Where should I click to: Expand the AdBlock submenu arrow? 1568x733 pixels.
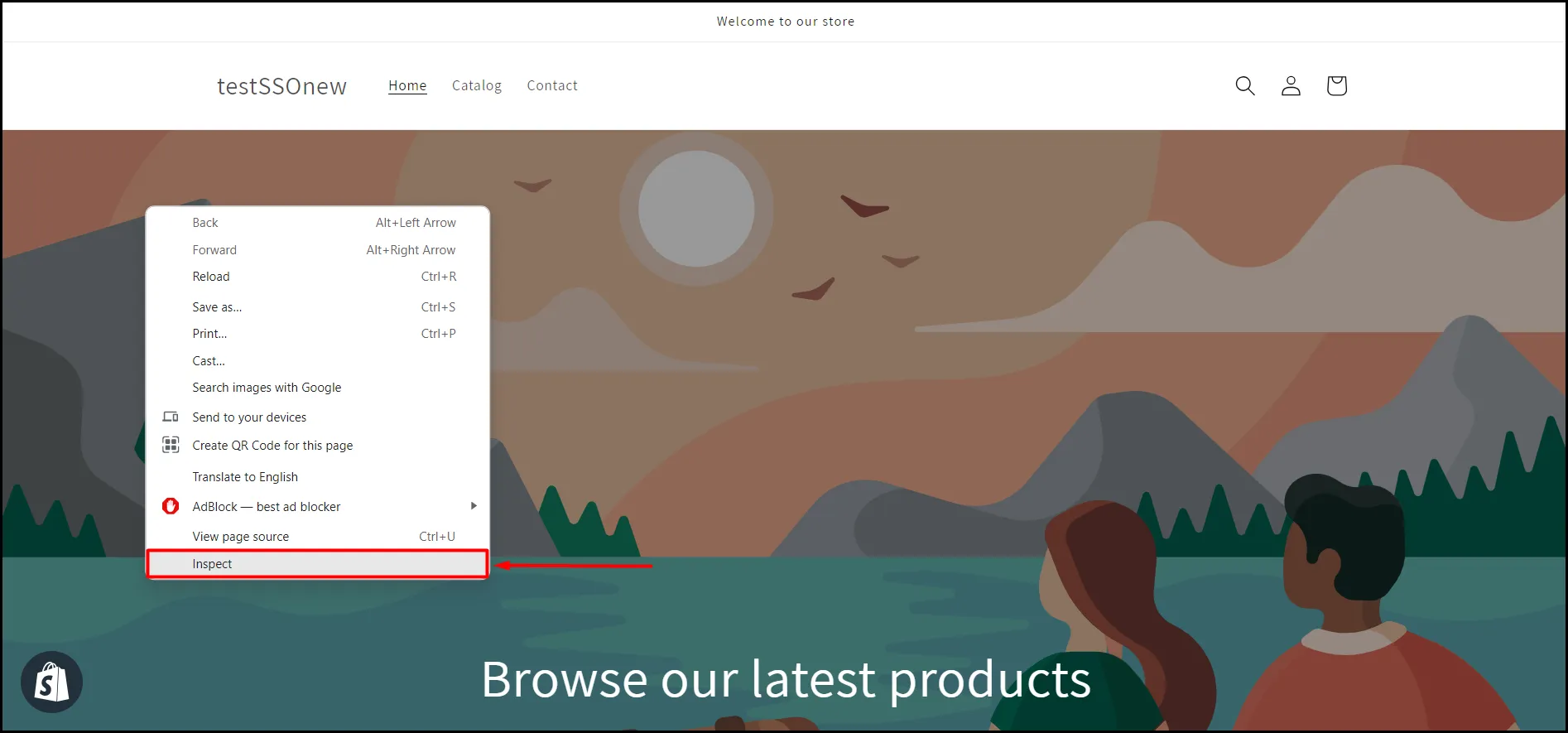coord(474,506)
